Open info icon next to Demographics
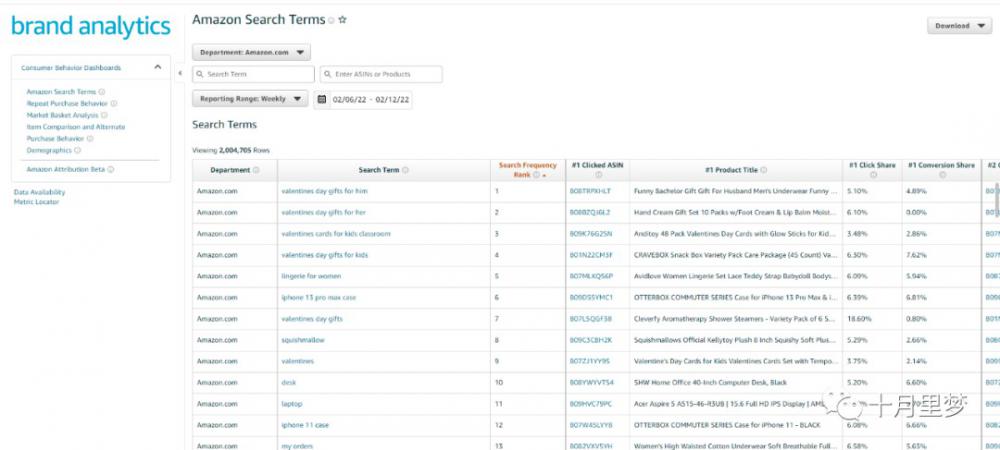This screenshot has height=450, width=1000. click(77, 150)
